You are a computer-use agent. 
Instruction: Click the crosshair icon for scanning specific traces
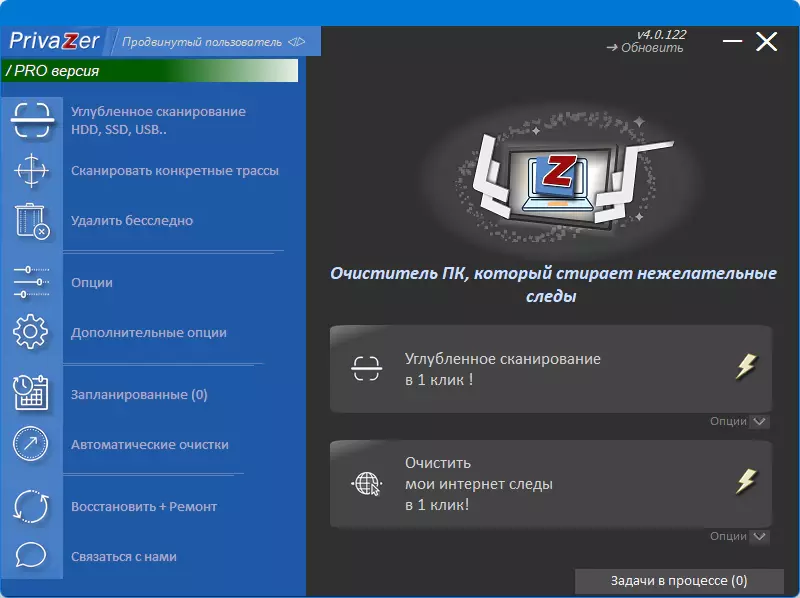coord(32,170)
